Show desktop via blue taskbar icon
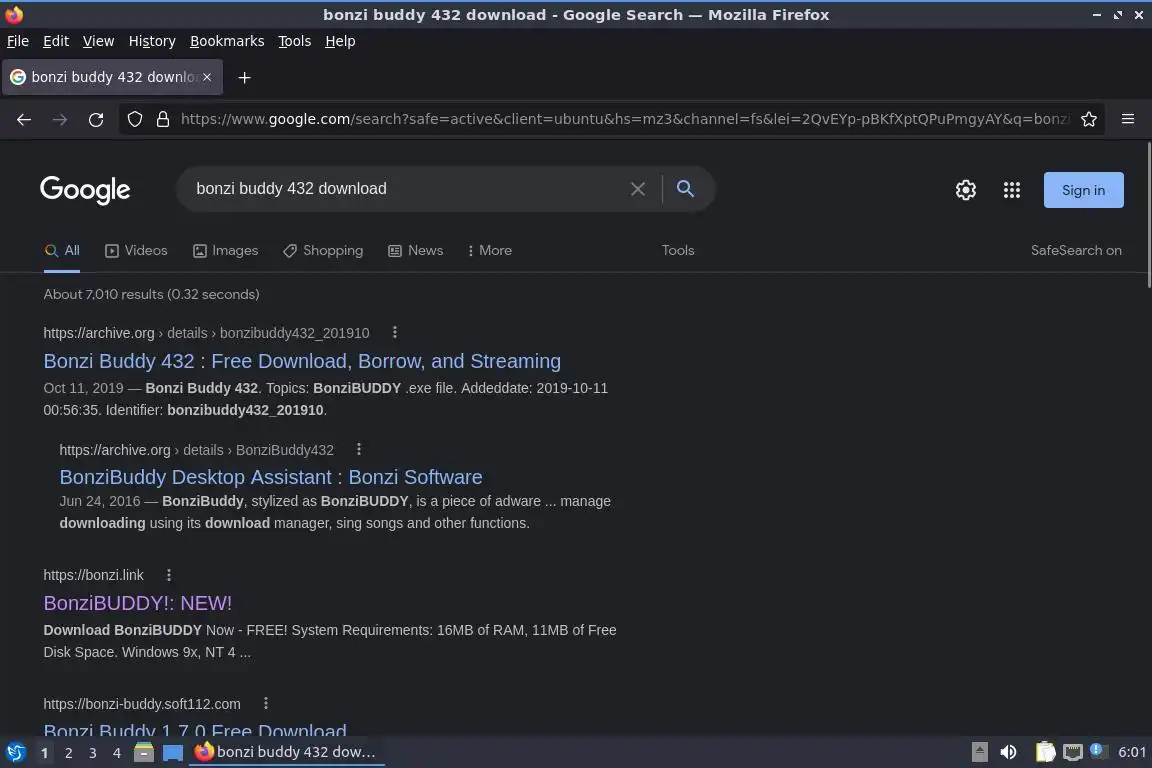 point(173,753)
